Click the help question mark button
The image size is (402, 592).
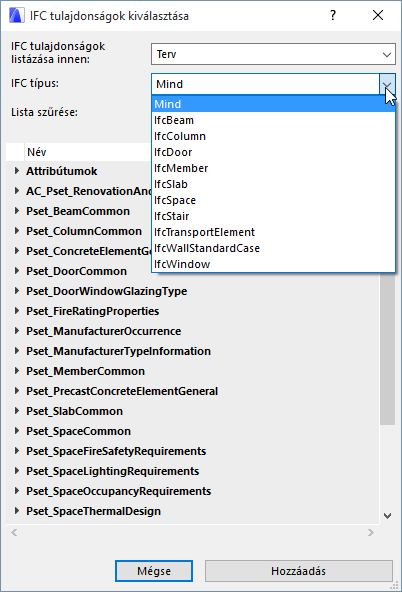click(333, 15)
